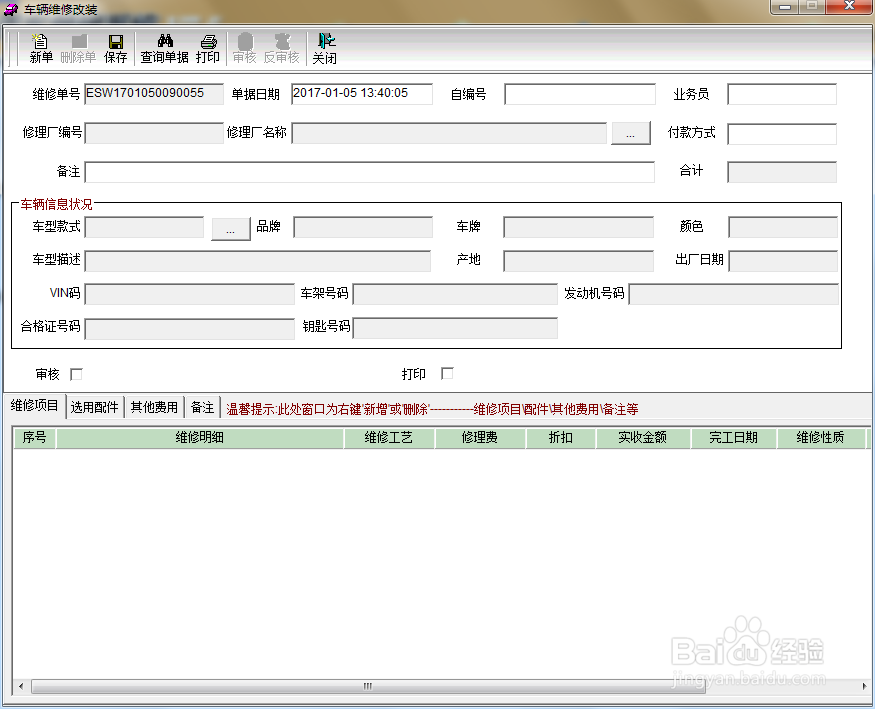Click the 品牌 brand field
Image resolution: width=875 pixels, height=709 pixels.
pos(363,228)
